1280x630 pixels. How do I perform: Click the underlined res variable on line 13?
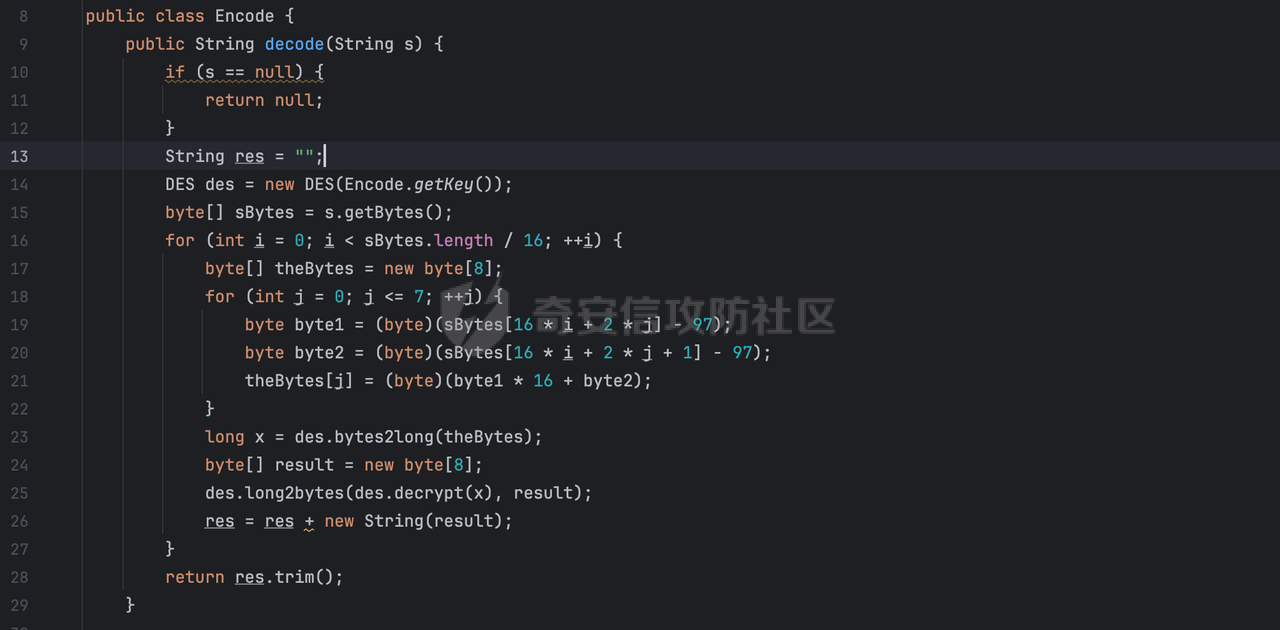[x=249, y=156]
